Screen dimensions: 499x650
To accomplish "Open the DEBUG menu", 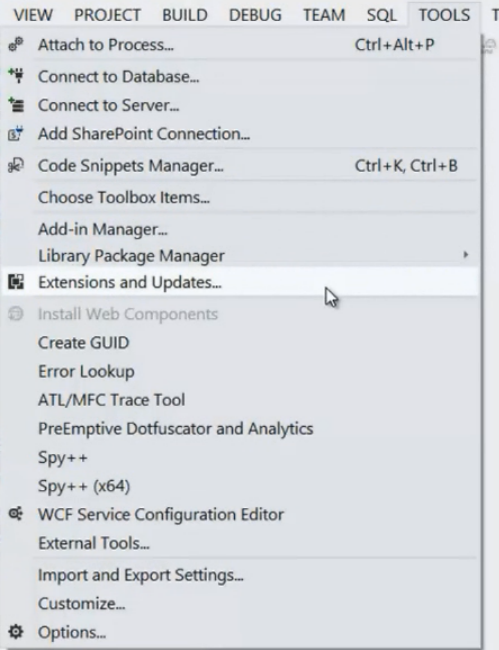I will pos(255,15).
